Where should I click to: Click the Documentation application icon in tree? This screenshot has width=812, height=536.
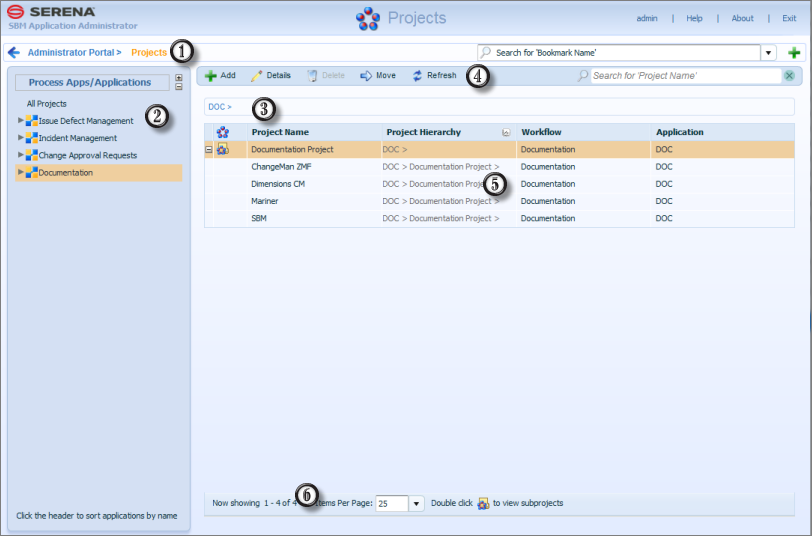coord(32,173)
